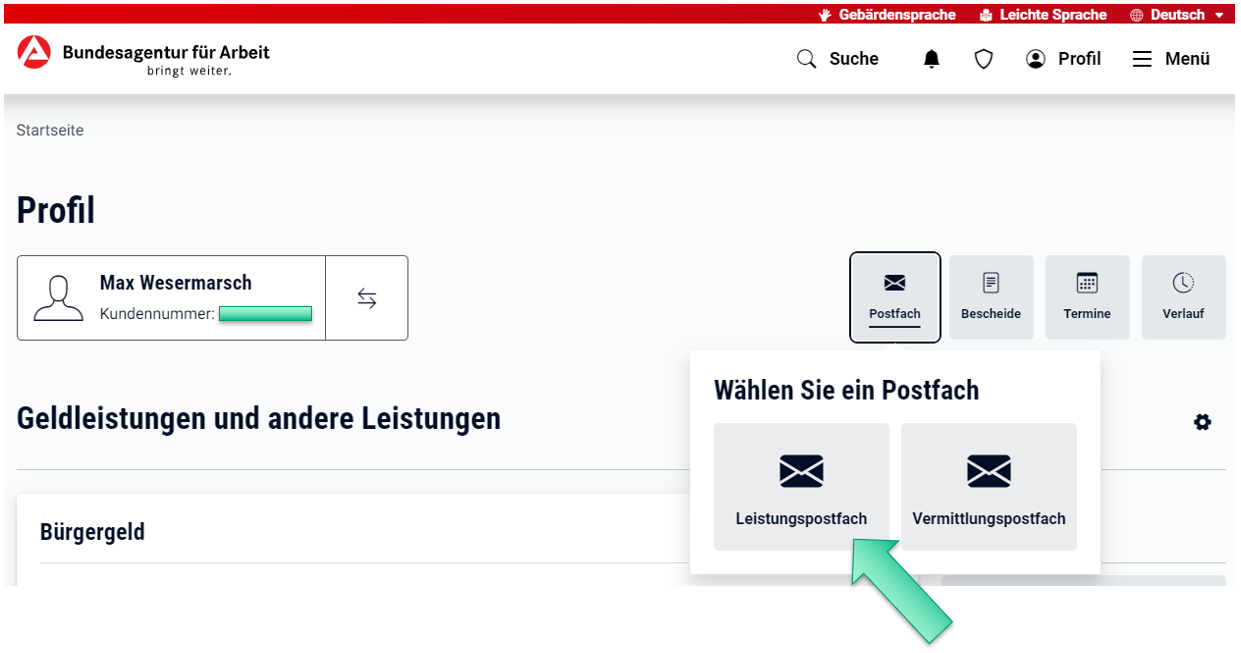Image resolution: width=1241 pixels, height=653 pixels.
Task: Expand the Deutsch language dropdown
Action: (1177, 15)
